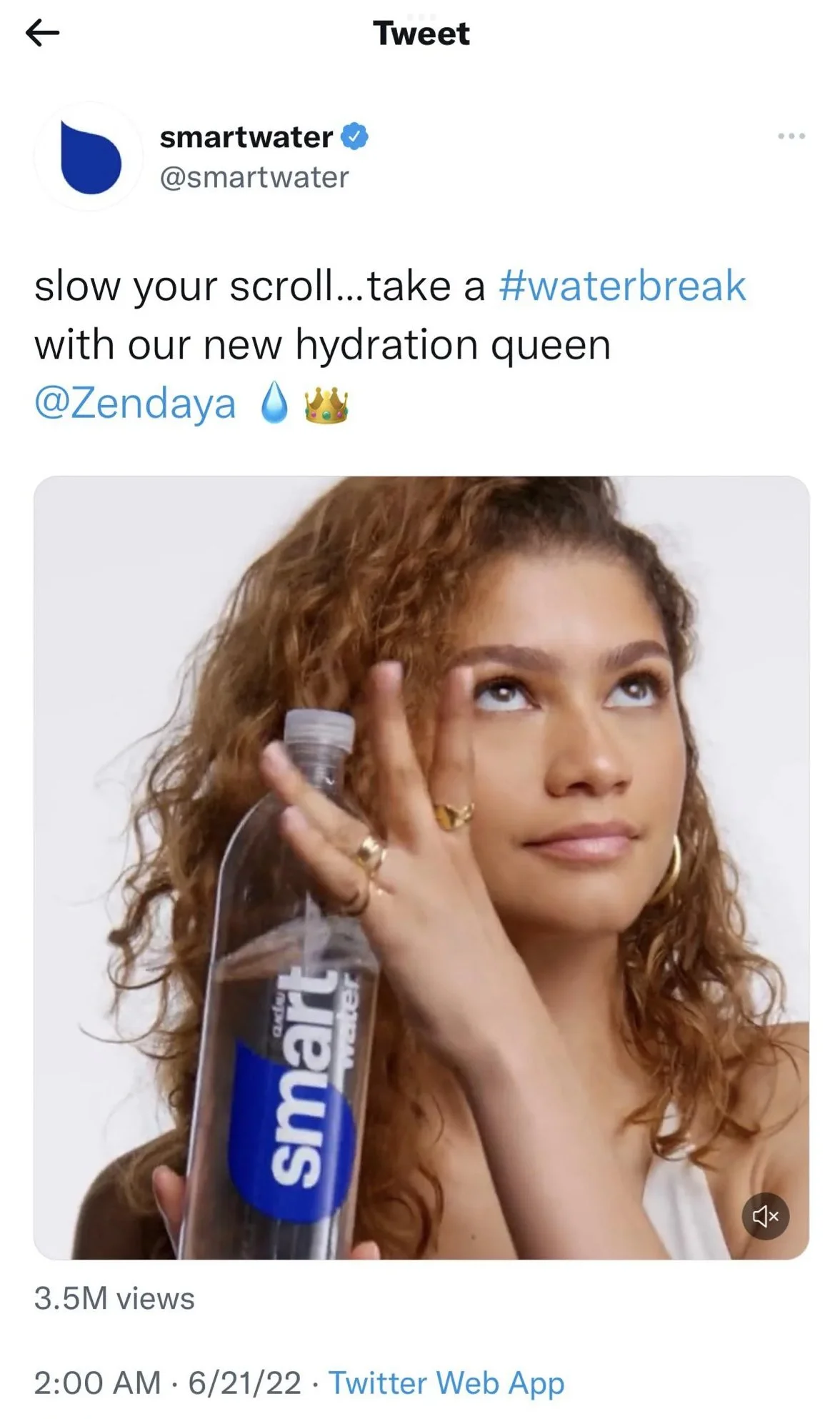This screenshot has height=1419, width=840.
Task: Click the 6/21/22 date
Action: [x=245, y=1382]
